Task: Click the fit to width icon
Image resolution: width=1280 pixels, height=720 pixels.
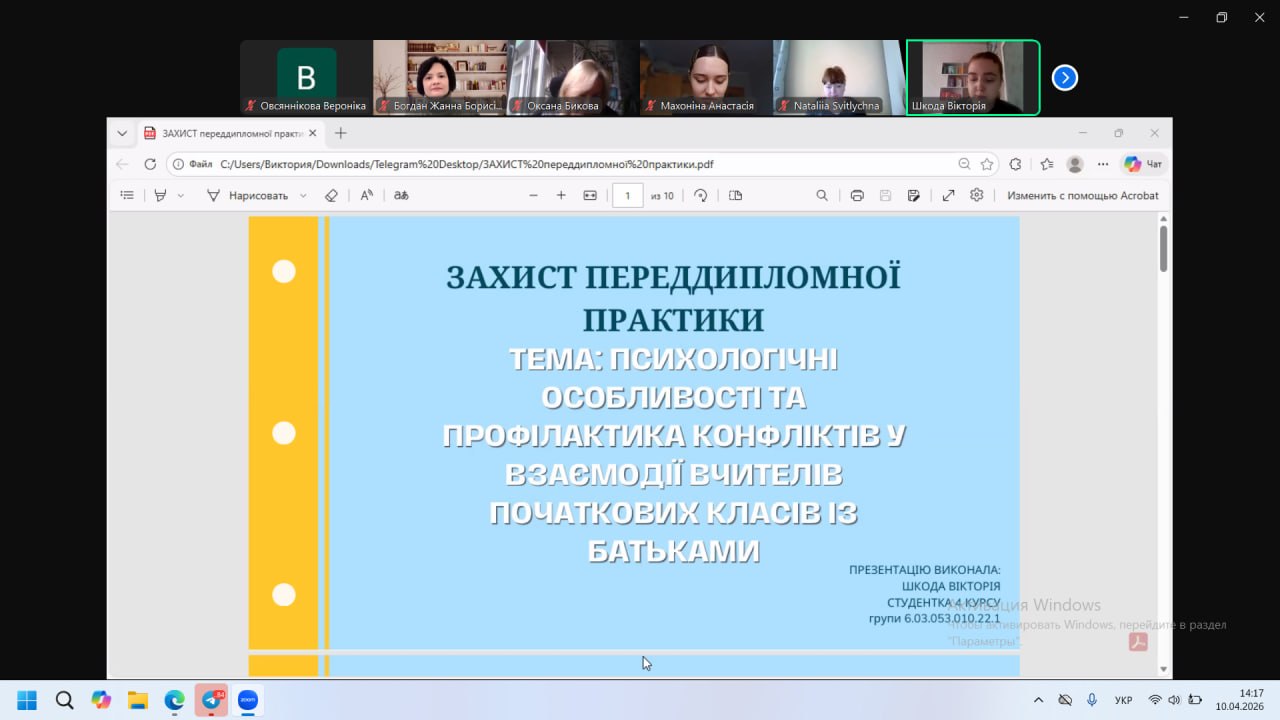Action: (590, 196)
